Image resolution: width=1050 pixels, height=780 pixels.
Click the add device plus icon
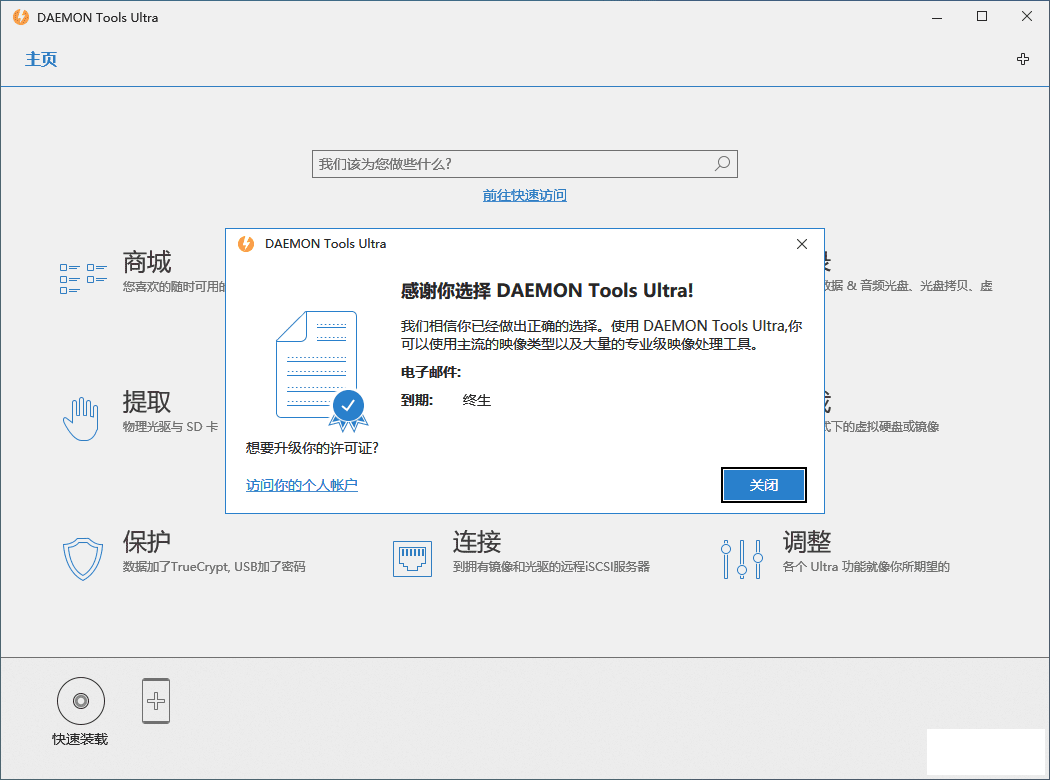156,701
